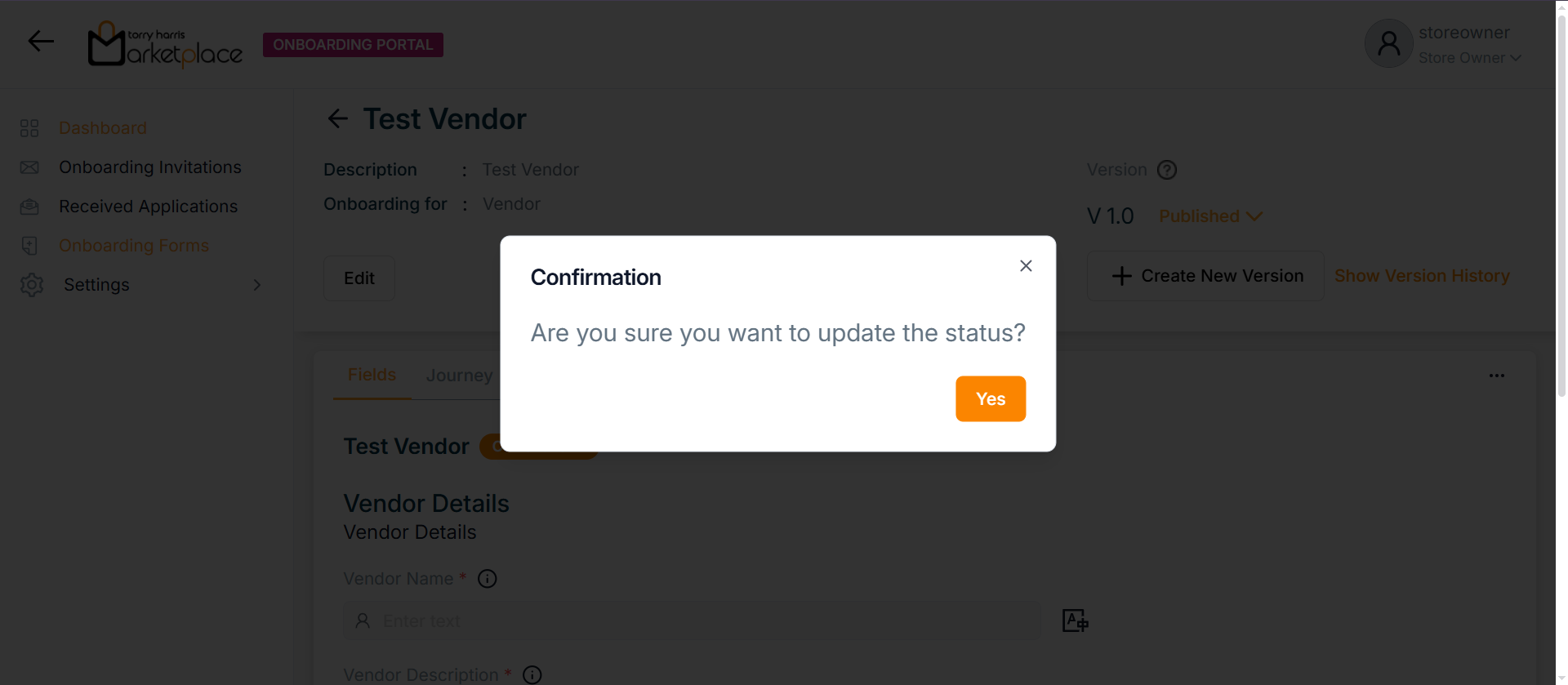
Task: Switch to the Journey tab
Action: (x=459, y=376)
